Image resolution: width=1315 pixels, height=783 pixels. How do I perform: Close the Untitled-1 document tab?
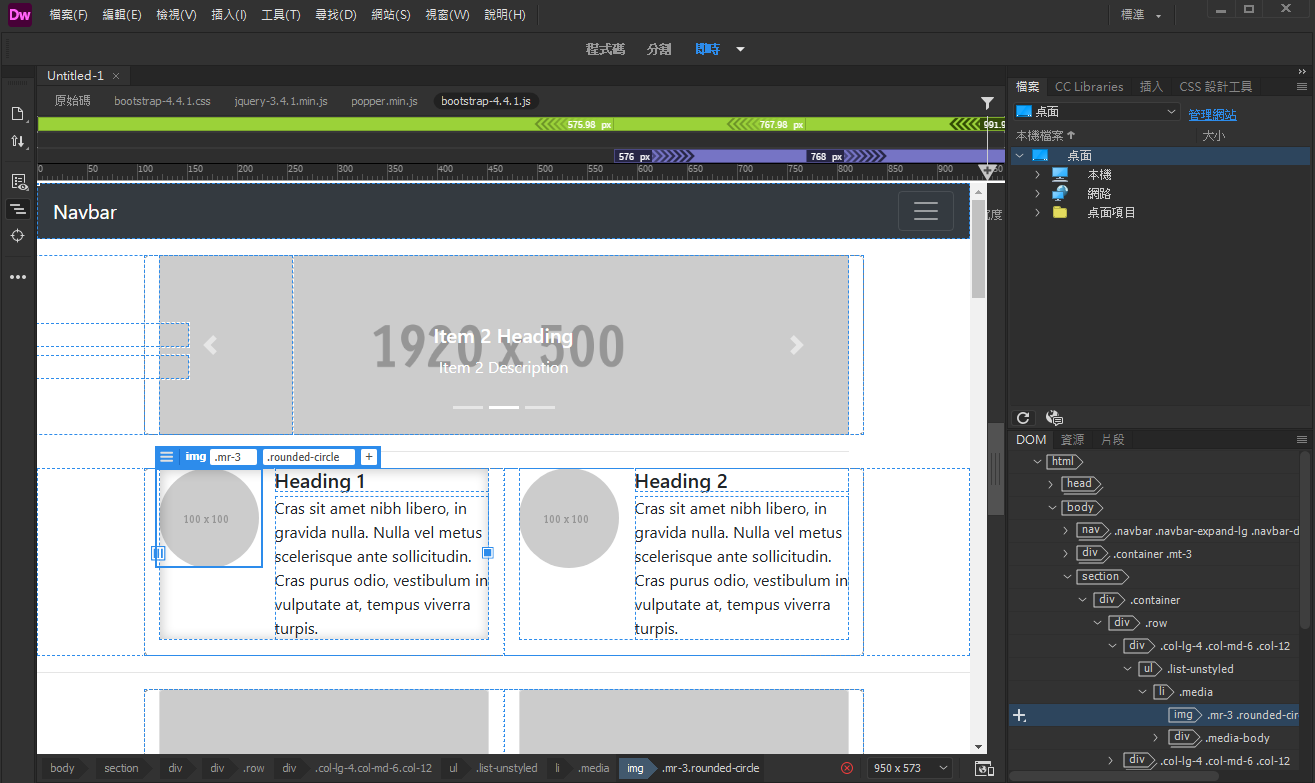[x=116, y=76]
